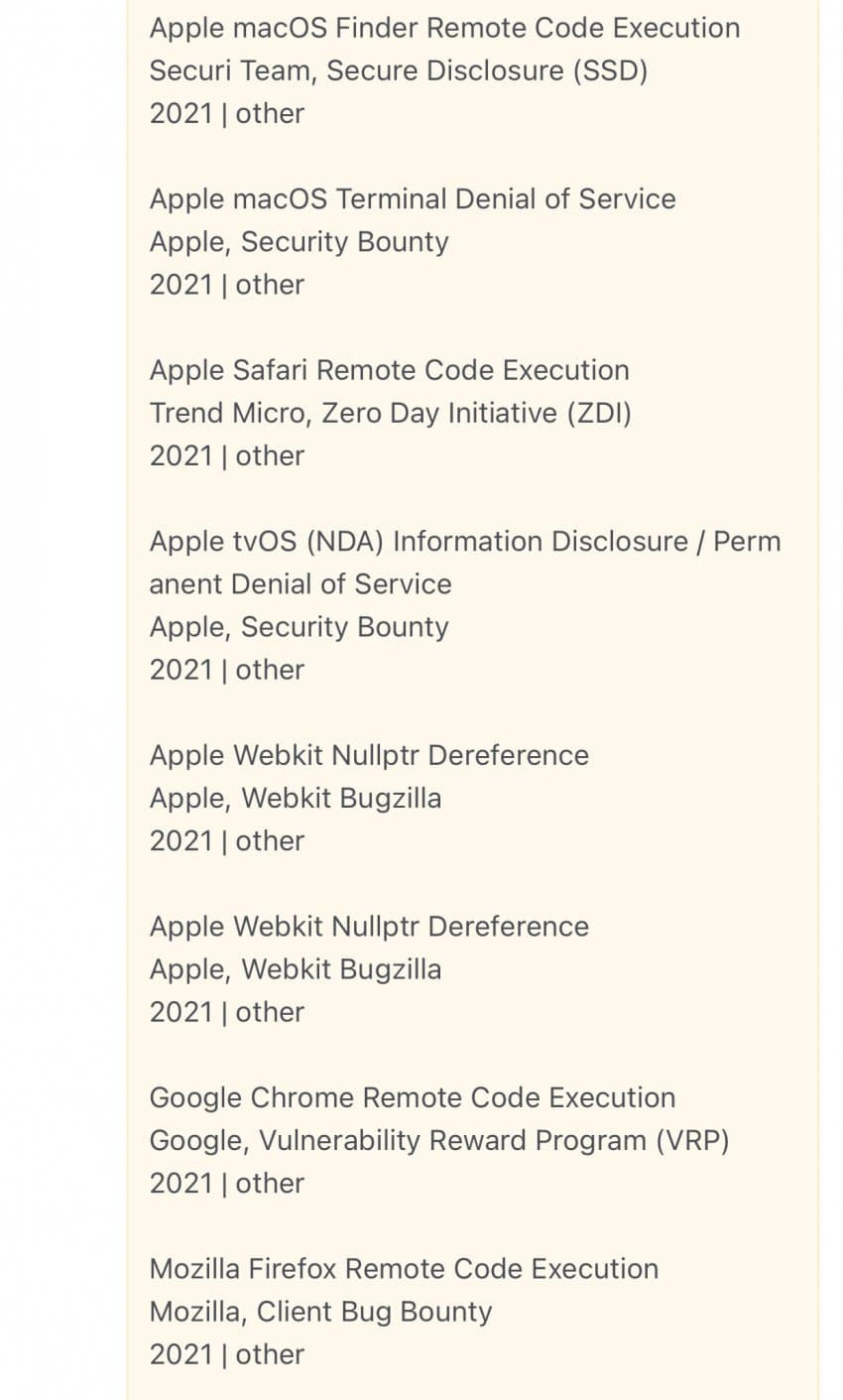Select Apple, Security Bounty under the tvOS entry

coord(300,627)
